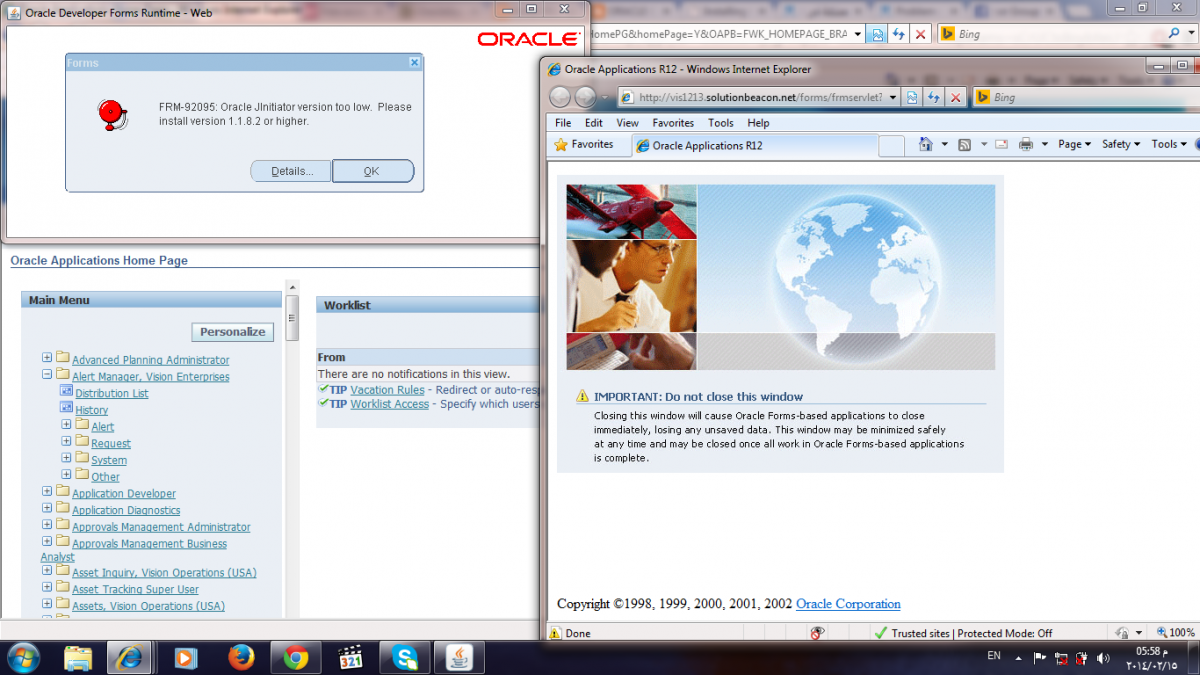Click OK in the FRM-92095 dialog
Viewport: 1200px width, 675px height.
click(x=372, y=171)
